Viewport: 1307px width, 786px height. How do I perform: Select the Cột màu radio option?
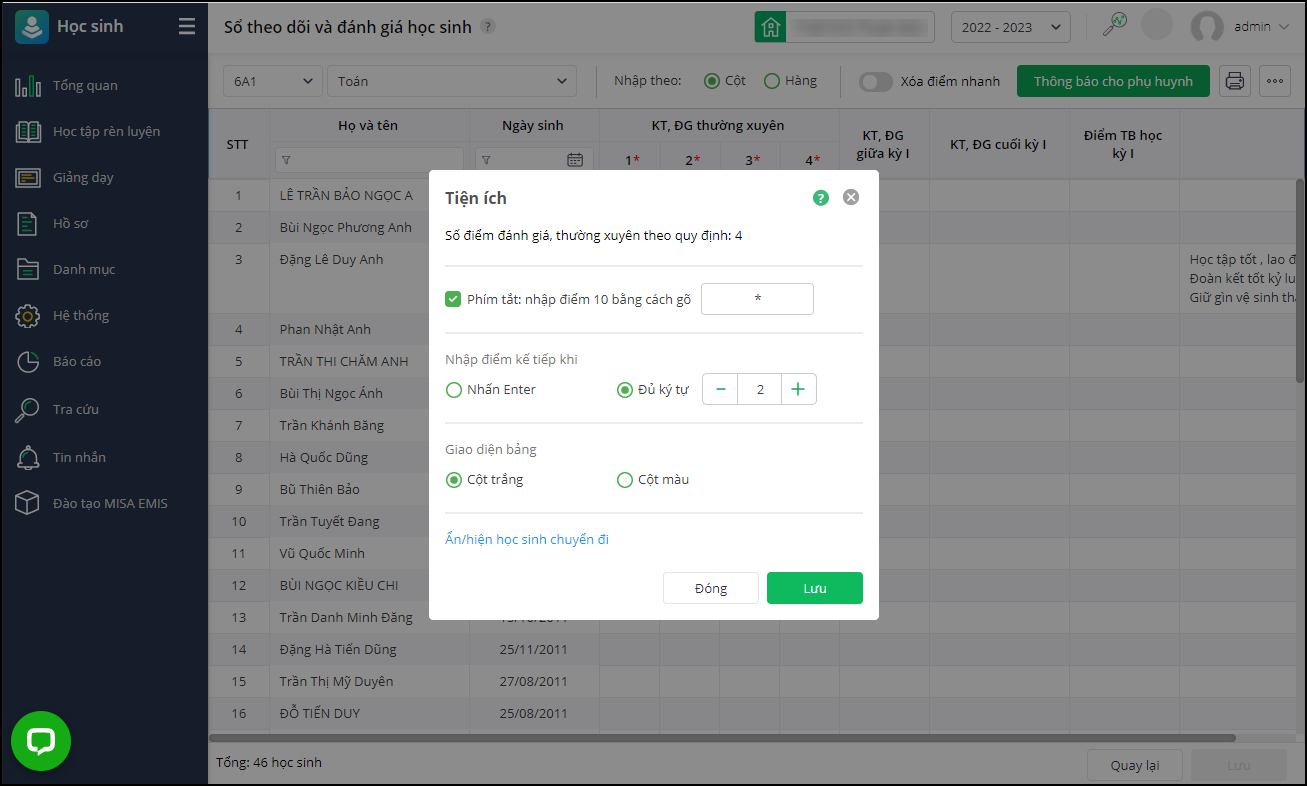pos(625,480)
